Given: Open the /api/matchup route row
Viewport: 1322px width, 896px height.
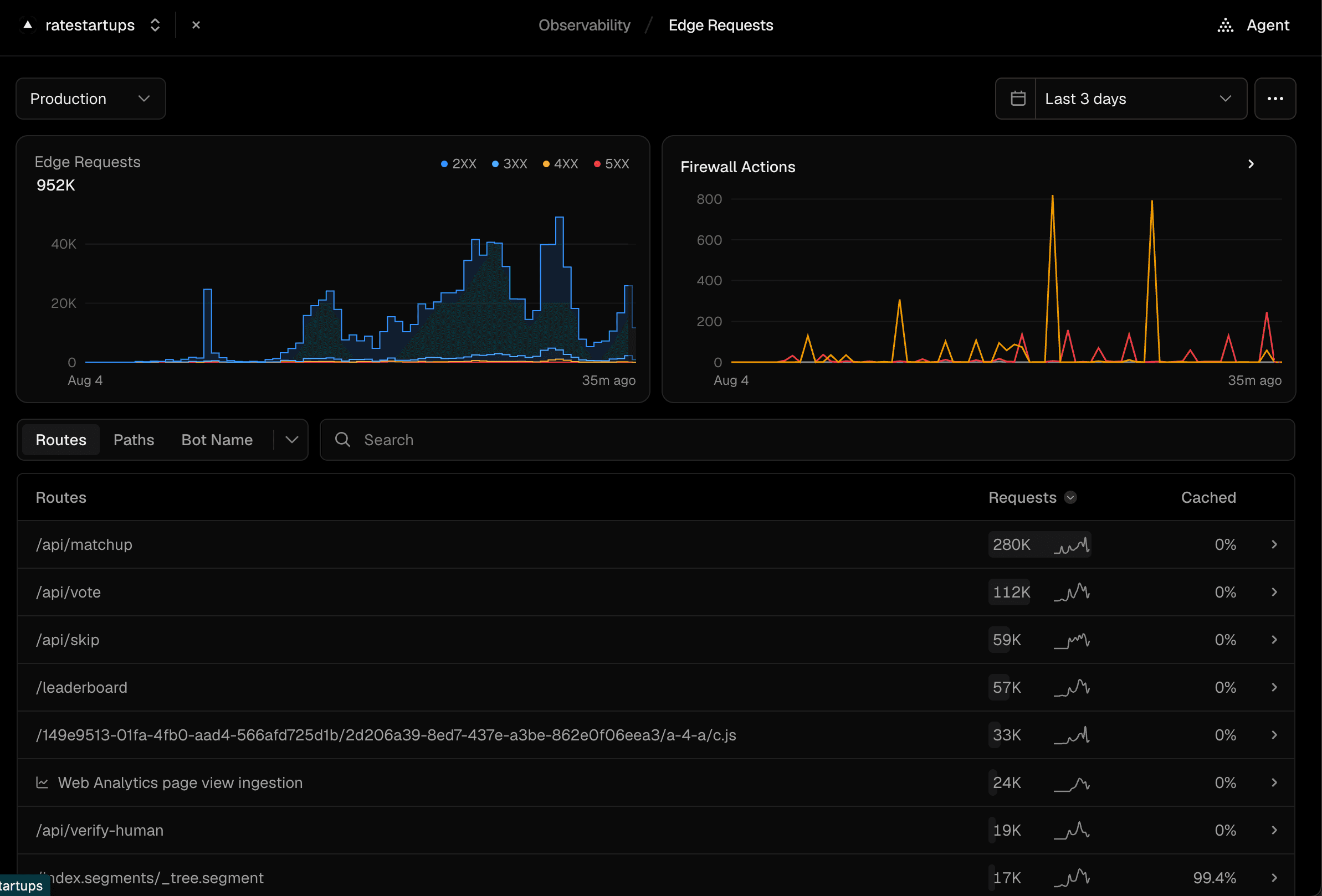Looking at the screenshot, I should click(x=656, y=545).
